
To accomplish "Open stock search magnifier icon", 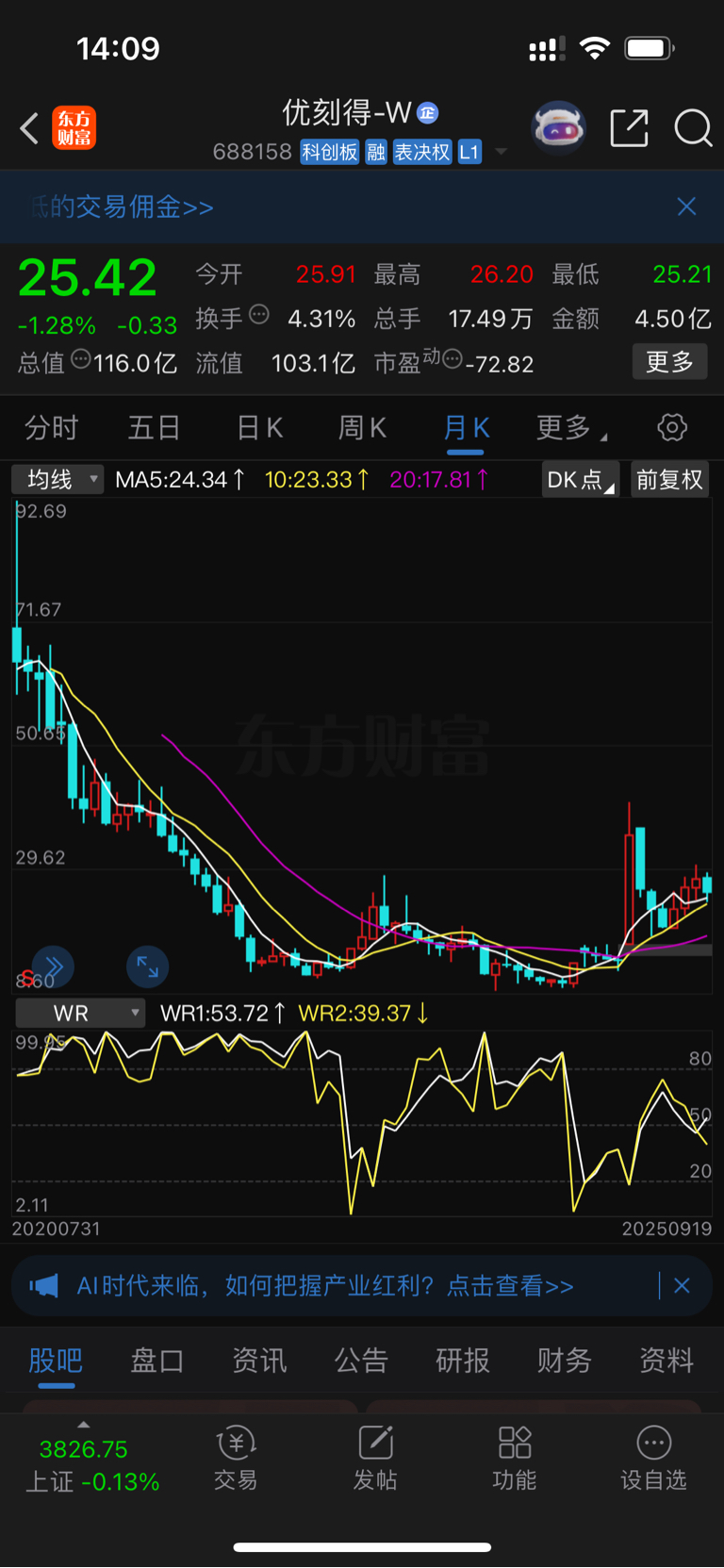I will [693, 127].
